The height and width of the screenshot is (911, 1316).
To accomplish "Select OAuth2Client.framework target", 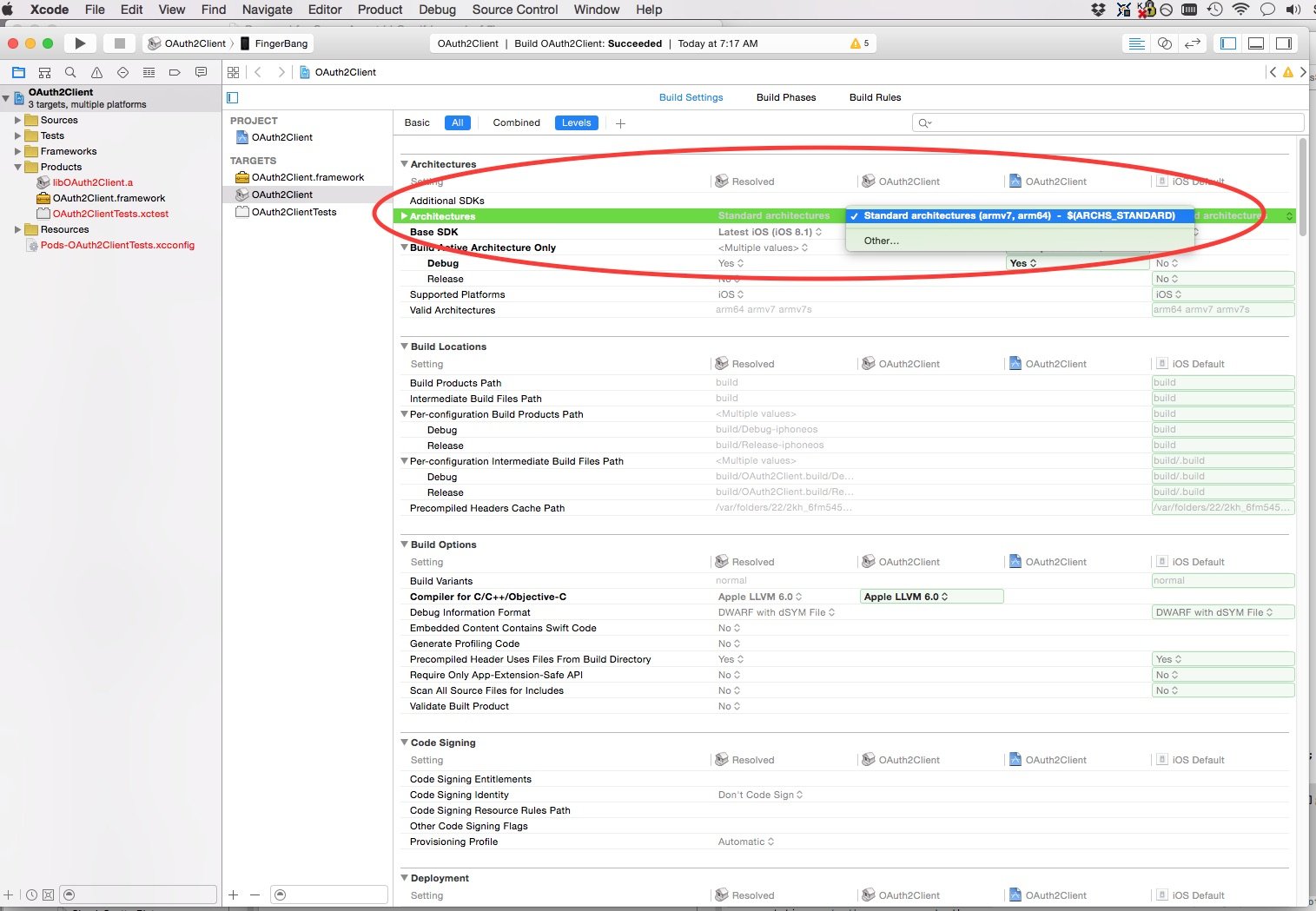I will [308, 177].
